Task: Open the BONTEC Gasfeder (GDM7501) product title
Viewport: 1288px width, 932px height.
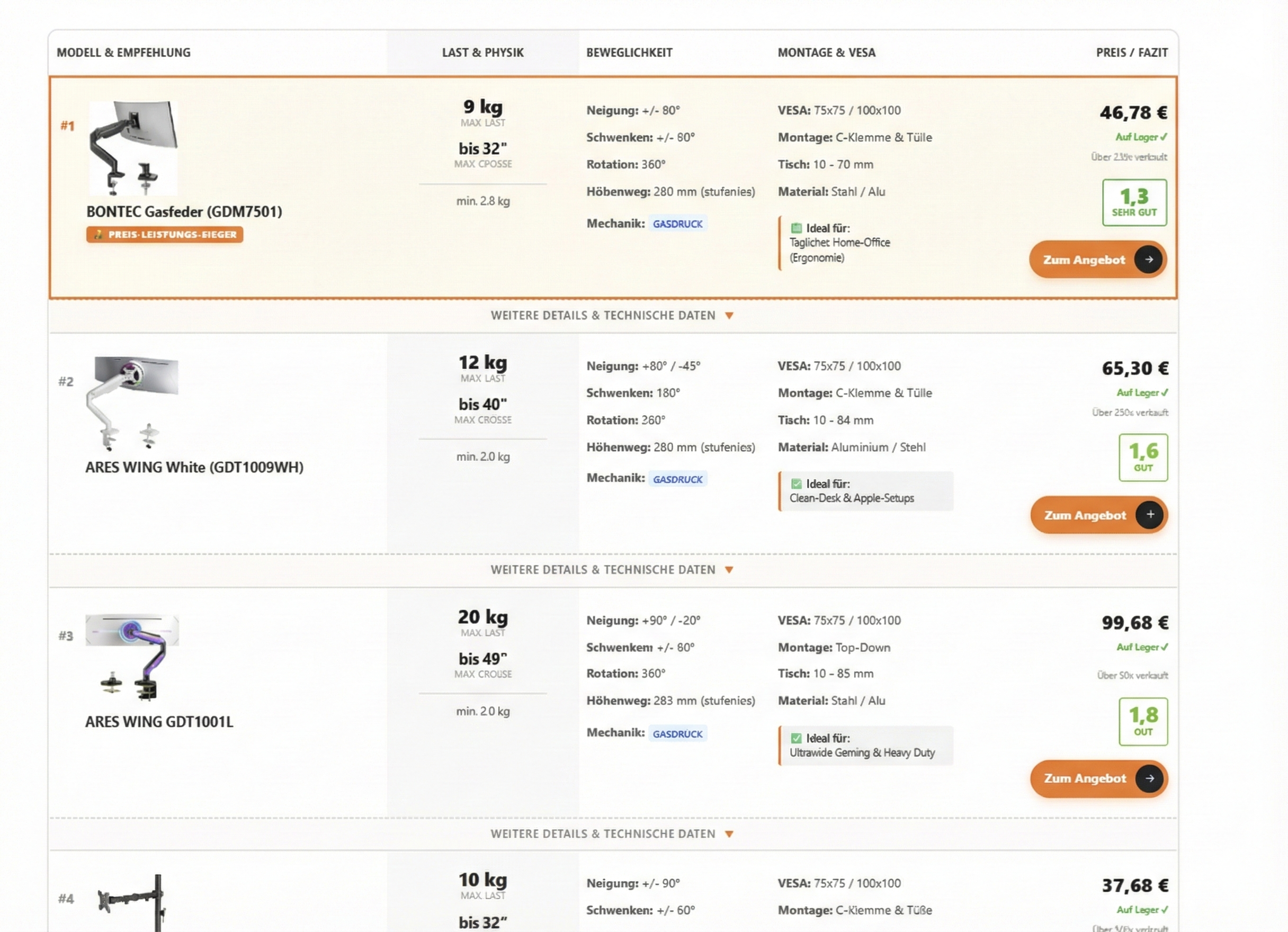Action: [x=184, y=212]
